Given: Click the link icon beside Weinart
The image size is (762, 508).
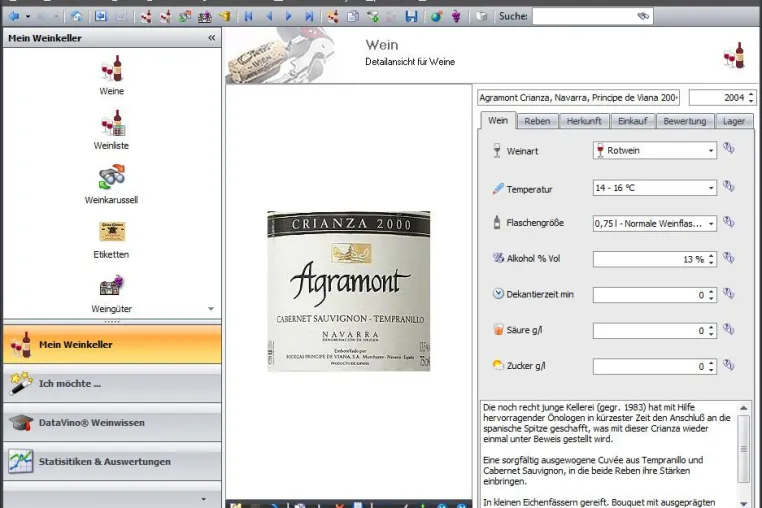Looking at the screenshot, I should pyautogui.click(x=728, y=148).
